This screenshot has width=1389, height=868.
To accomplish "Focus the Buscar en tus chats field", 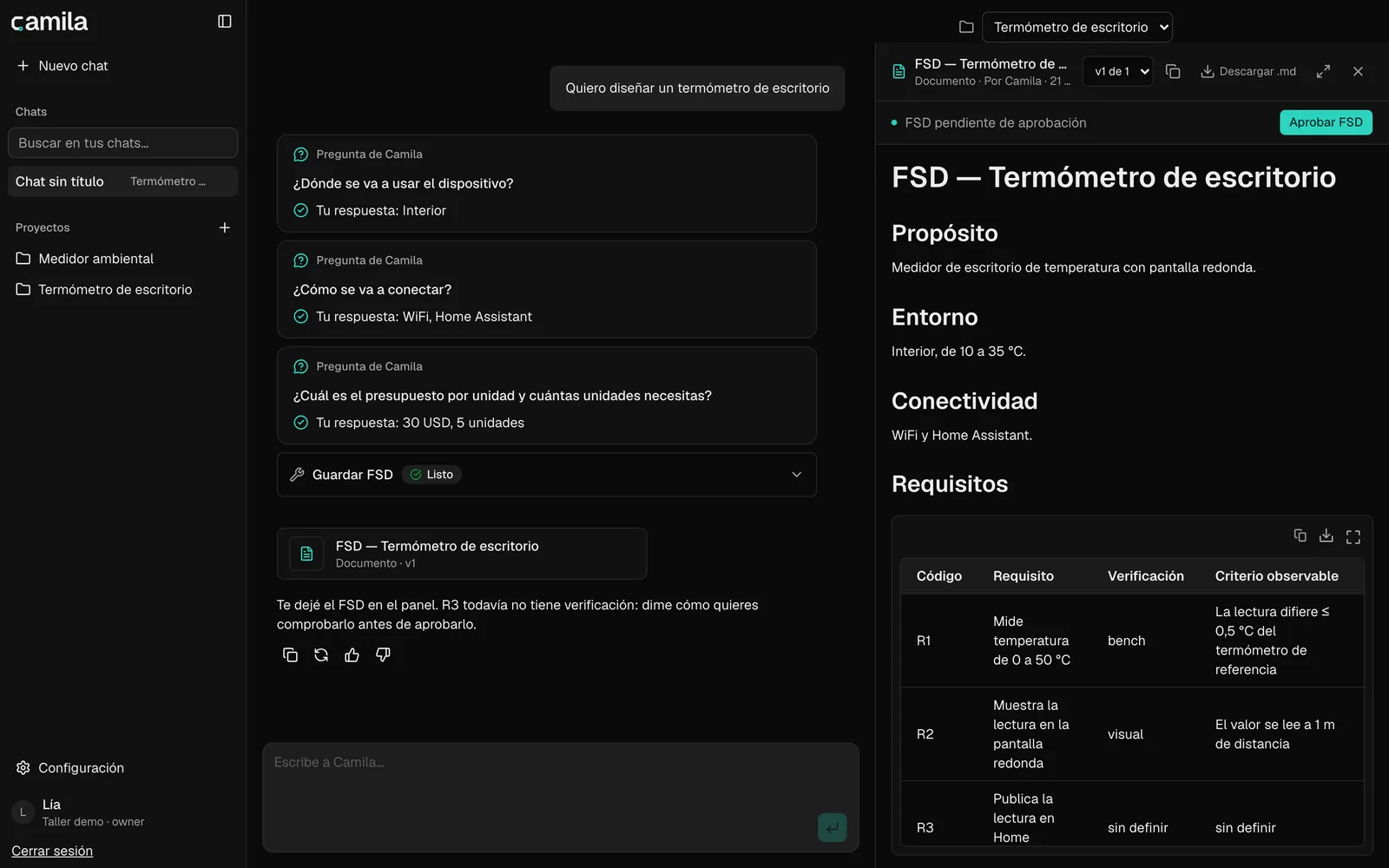I will [x=122, y=143].
